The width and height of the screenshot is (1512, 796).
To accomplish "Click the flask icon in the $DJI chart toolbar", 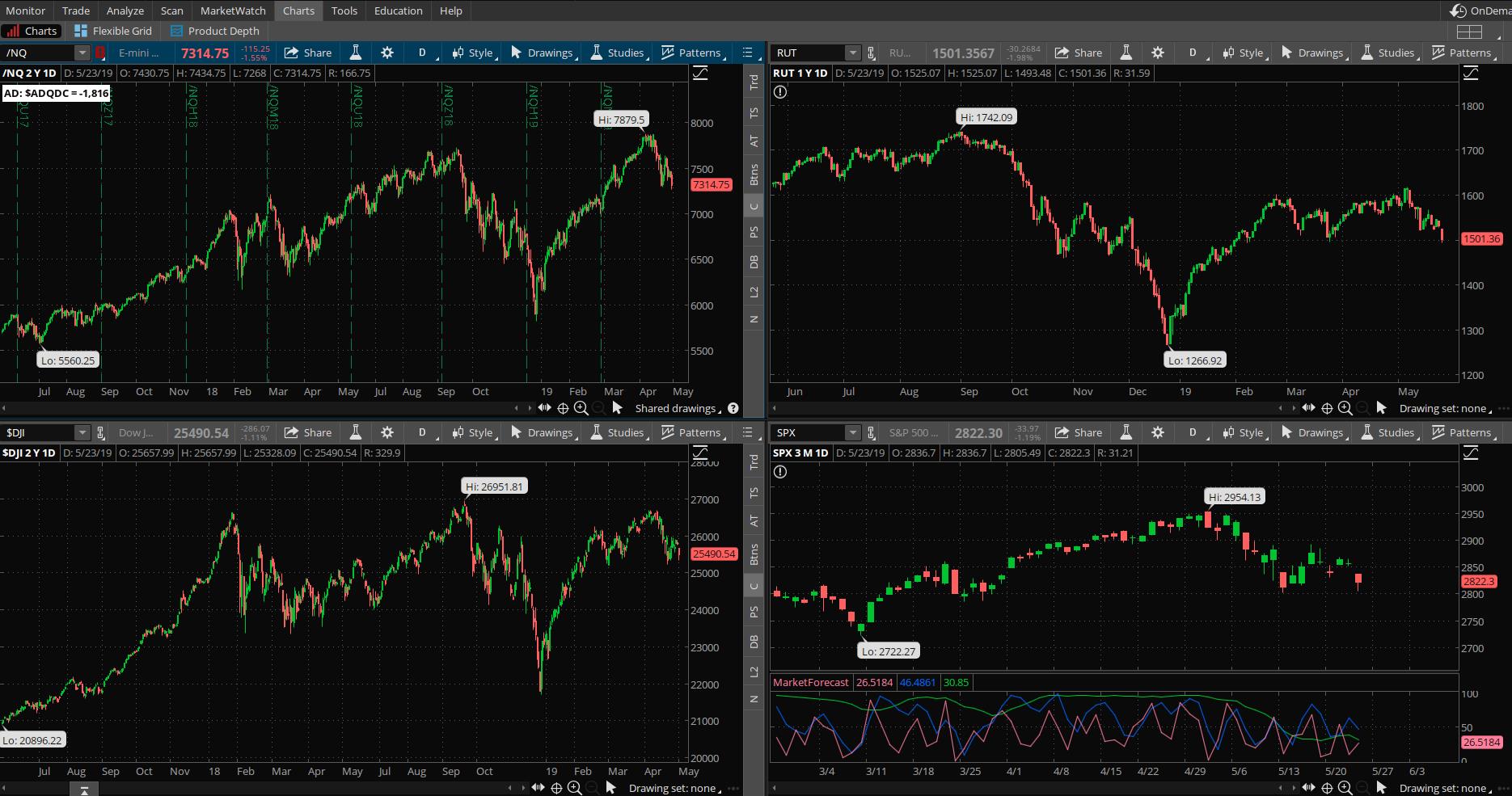I will [x=355, y=432].
